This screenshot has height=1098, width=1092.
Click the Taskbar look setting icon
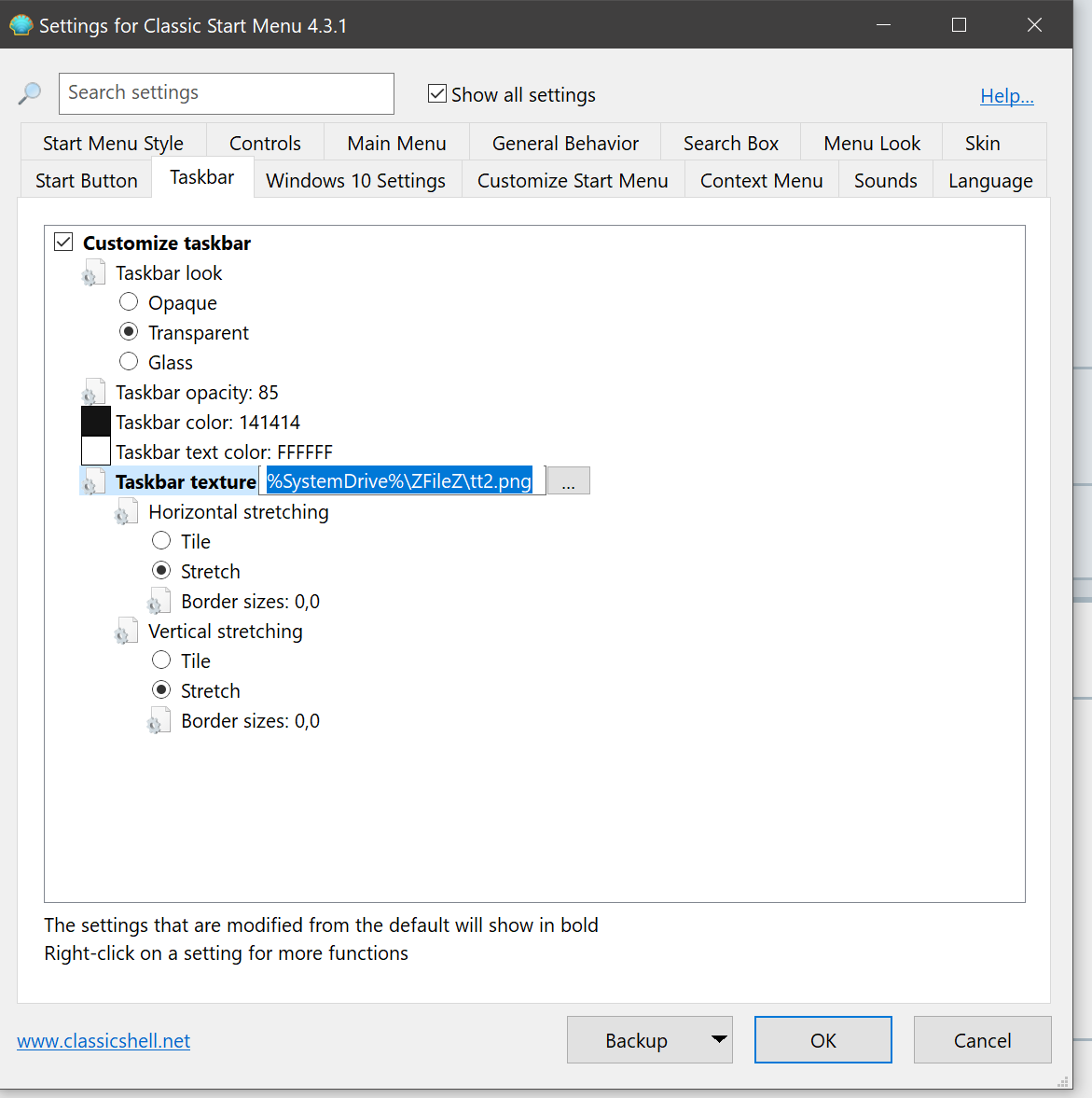pos(94,273)
